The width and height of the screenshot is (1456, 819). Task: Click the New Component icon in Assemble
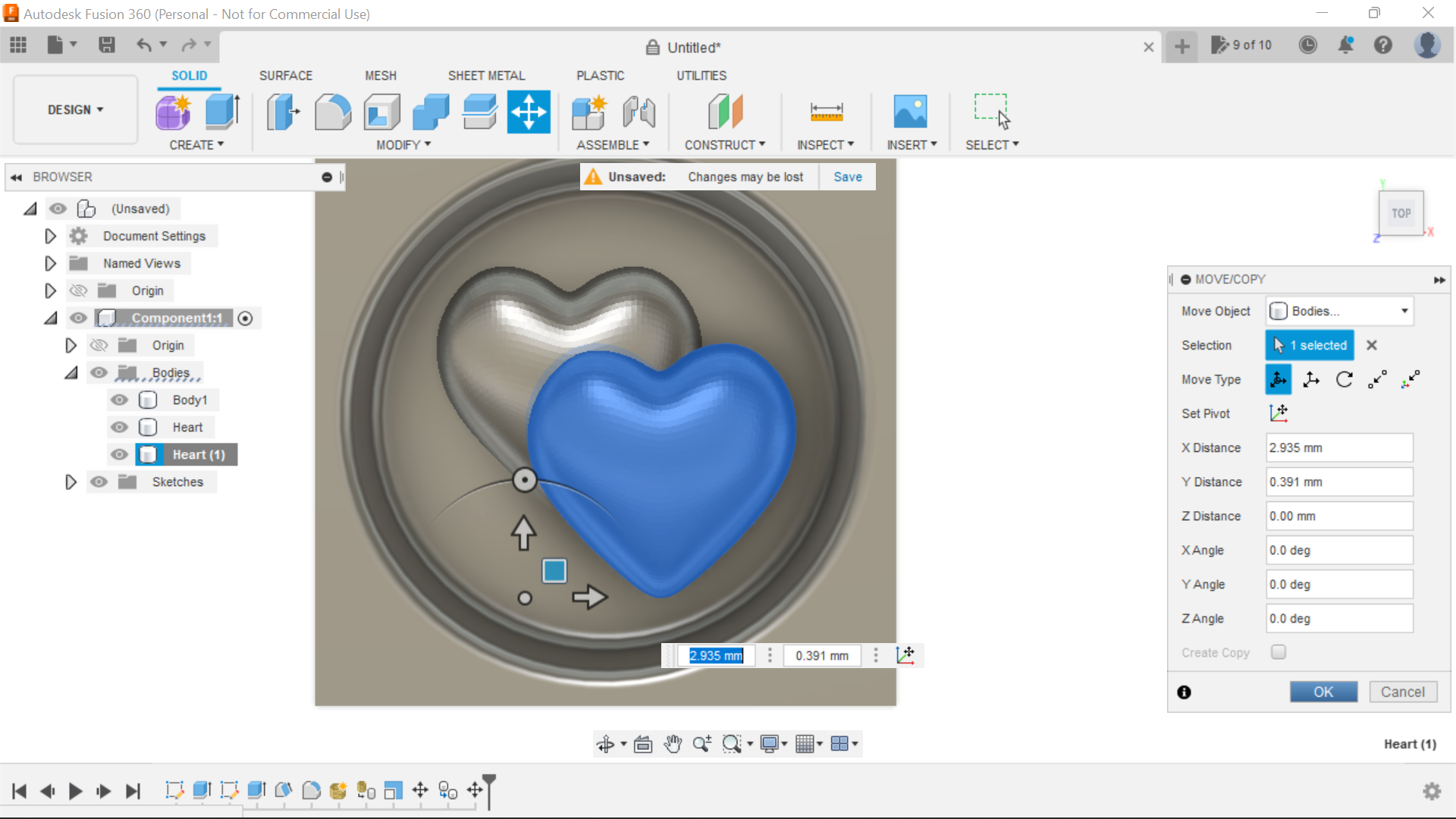click(589, 111)
